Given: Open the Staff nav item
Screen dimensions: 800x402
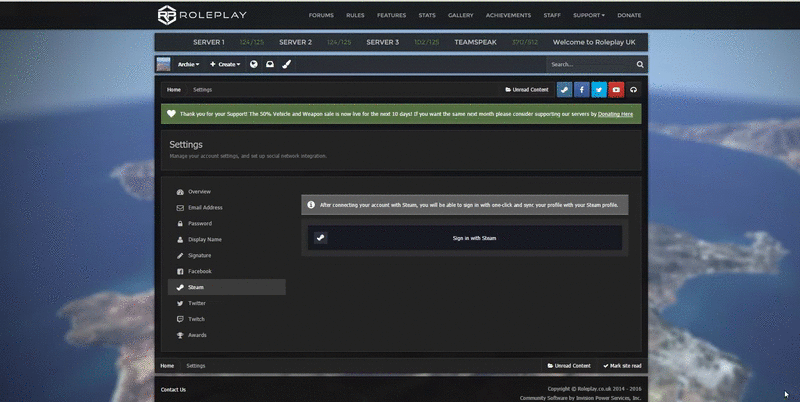Looking at the screenshot, I should tap(552, 15).
